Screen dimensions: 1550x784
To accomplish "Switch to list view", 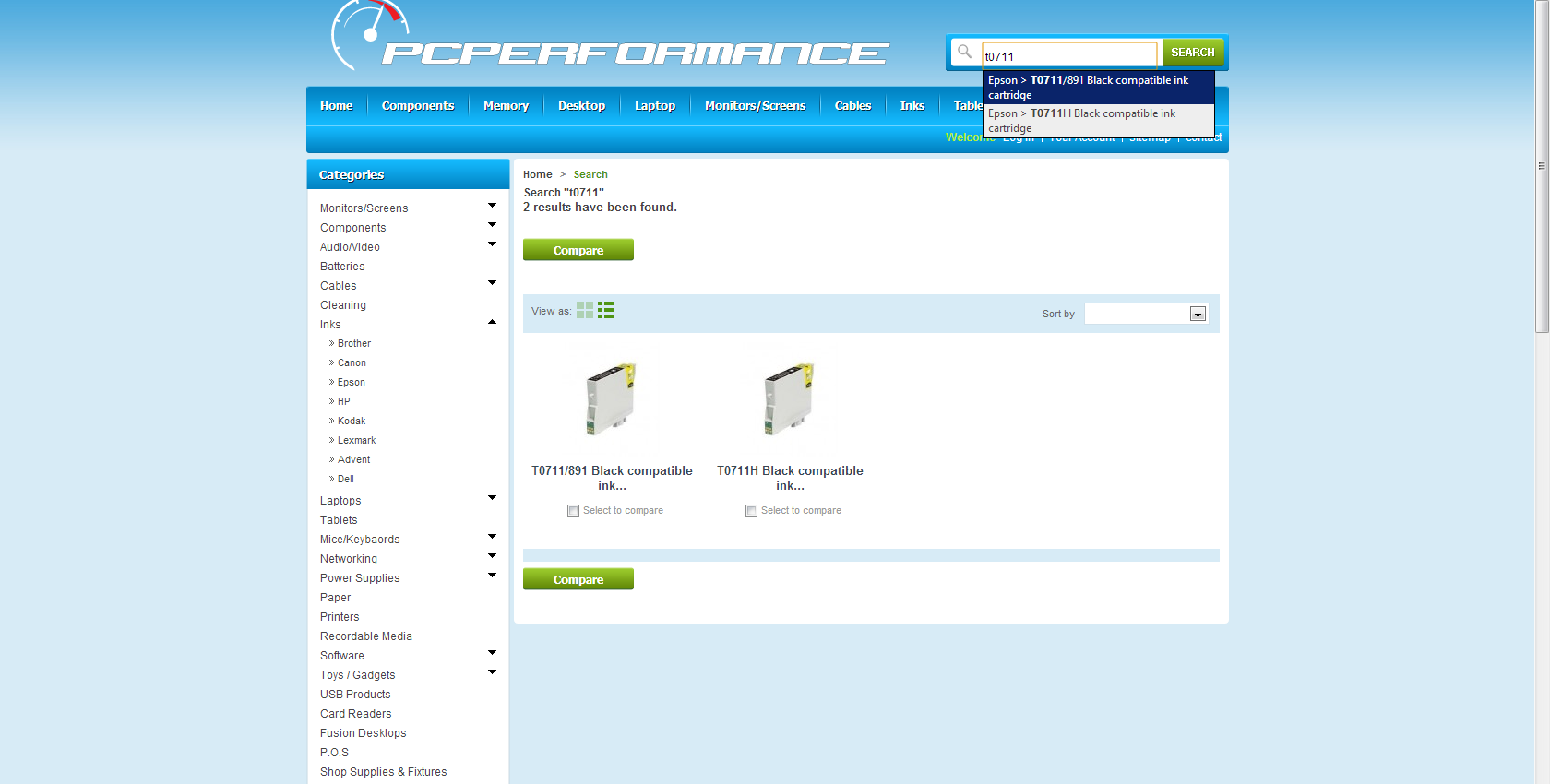I will pos(606,310).
